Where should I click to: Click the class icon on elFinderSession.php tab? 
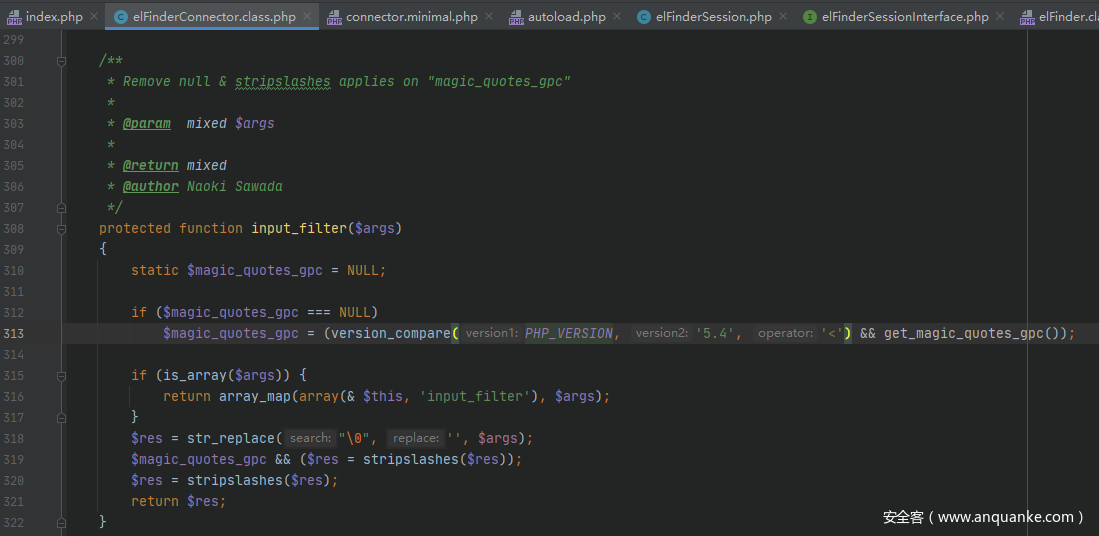[x=644, y=17]
